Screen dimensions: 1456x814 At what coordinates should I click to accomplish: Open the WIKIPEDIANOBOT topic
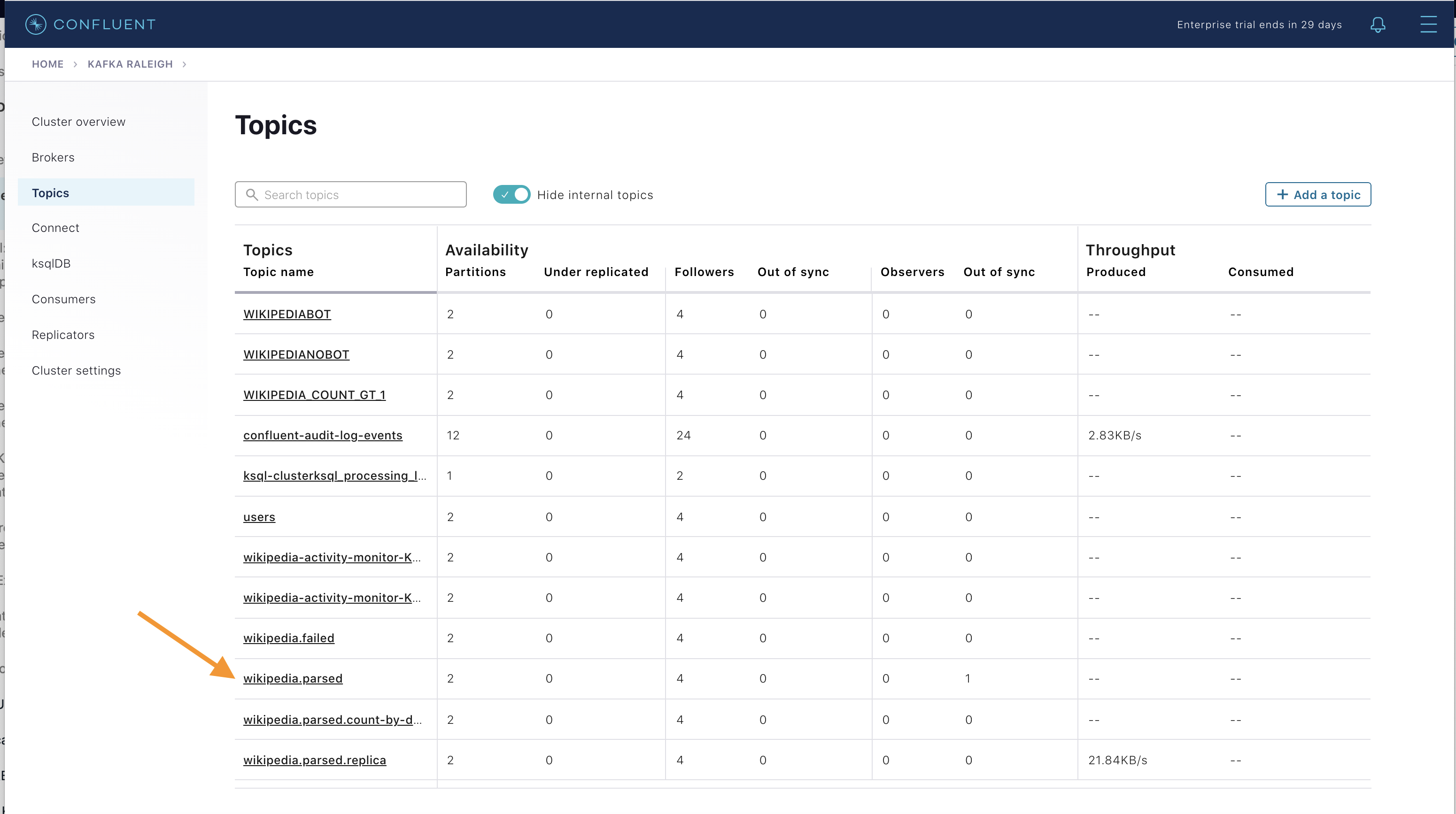(x=296, y=354)
